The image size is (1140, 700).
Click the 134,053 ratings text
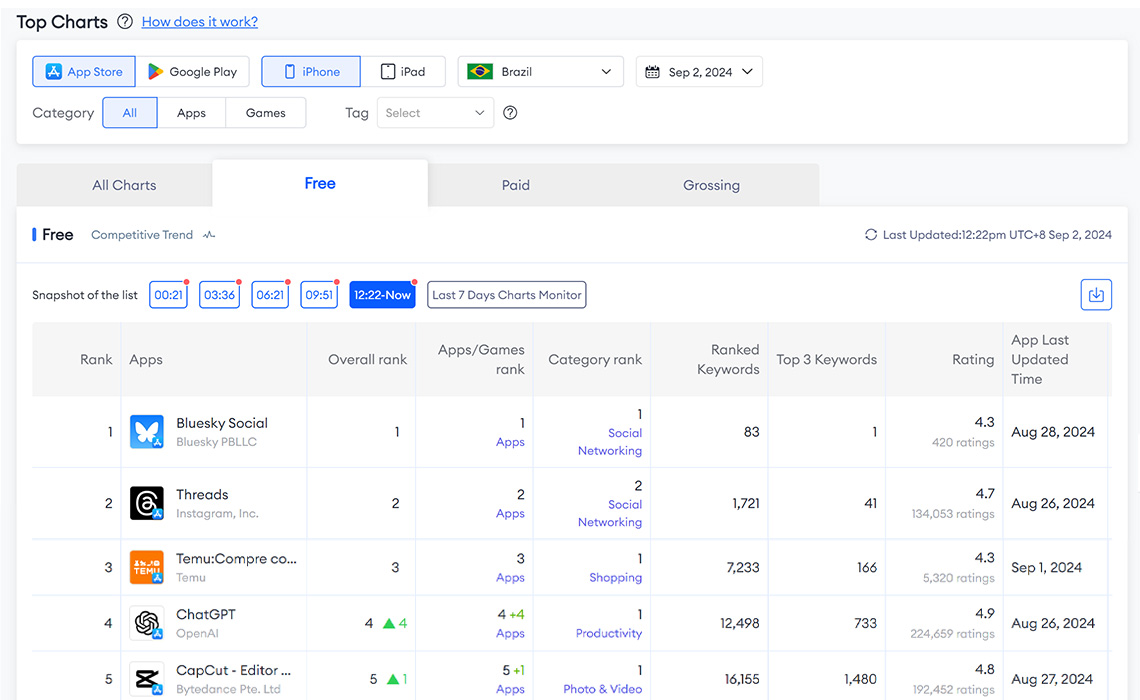952,513
